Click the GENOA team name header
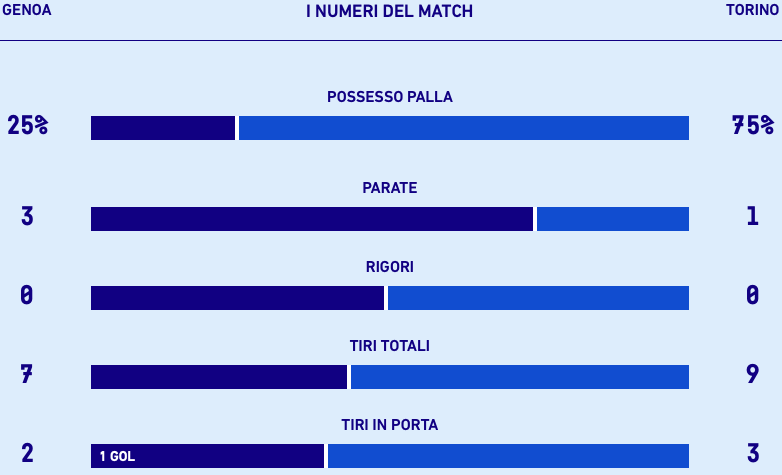 [27, 10]
